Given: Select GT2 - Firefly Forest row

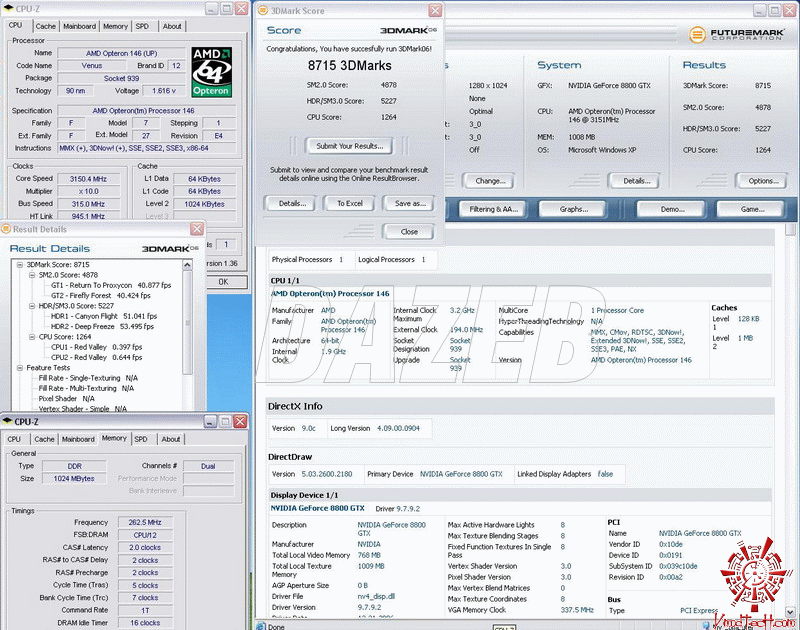Looking at the screenshot, I should click(x=101, y=295).
